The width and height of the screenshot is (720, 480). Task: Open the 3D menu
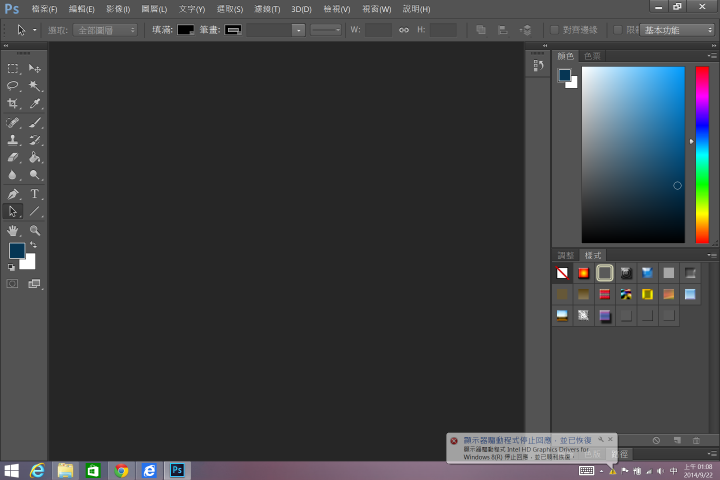point(301,9)
